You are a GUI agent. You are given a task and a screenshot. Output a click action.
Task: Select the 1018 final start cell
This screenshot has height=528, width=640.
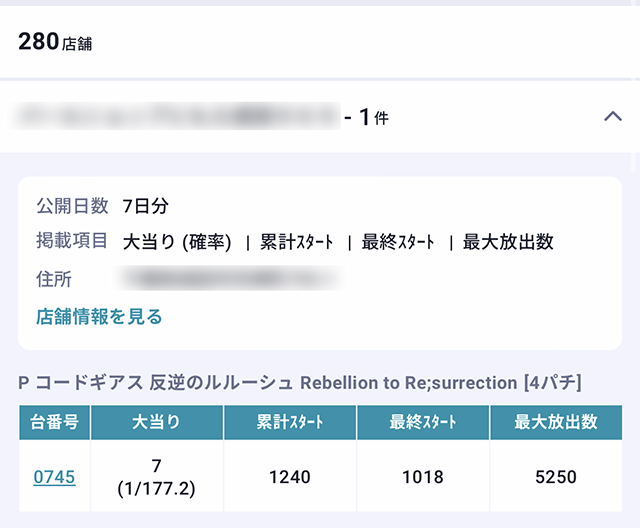click(x=422, y=478)
